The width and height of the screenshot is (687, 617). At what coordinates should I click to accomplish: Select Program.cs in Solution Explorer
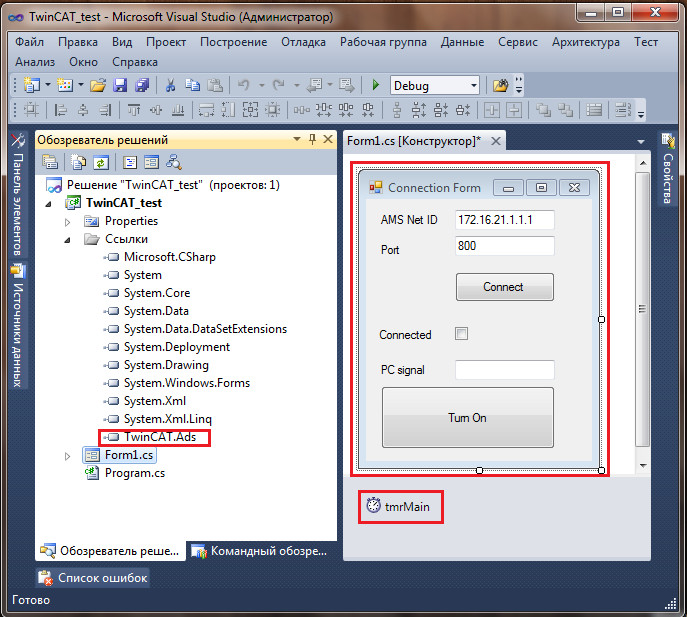point(135,473)
